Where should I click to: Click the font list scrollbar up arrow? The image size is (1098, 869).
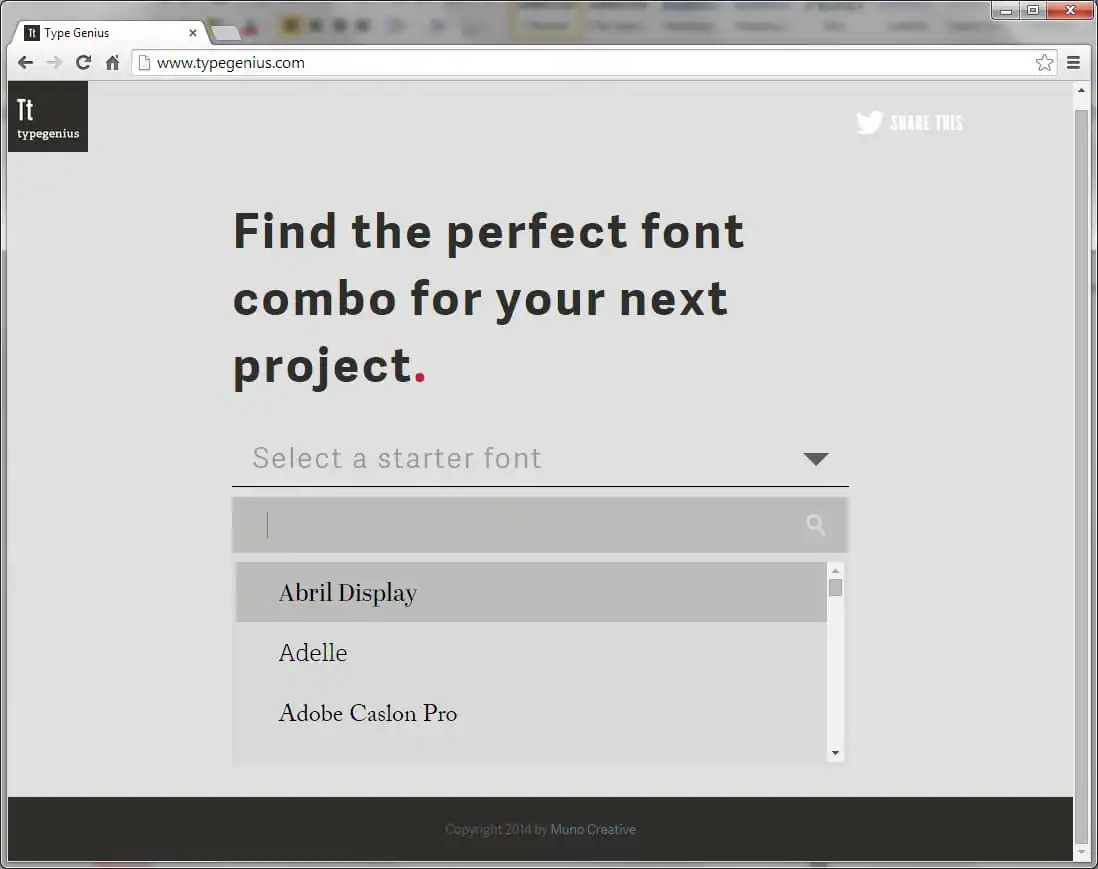pyautogui.click(x=835, y=571)
